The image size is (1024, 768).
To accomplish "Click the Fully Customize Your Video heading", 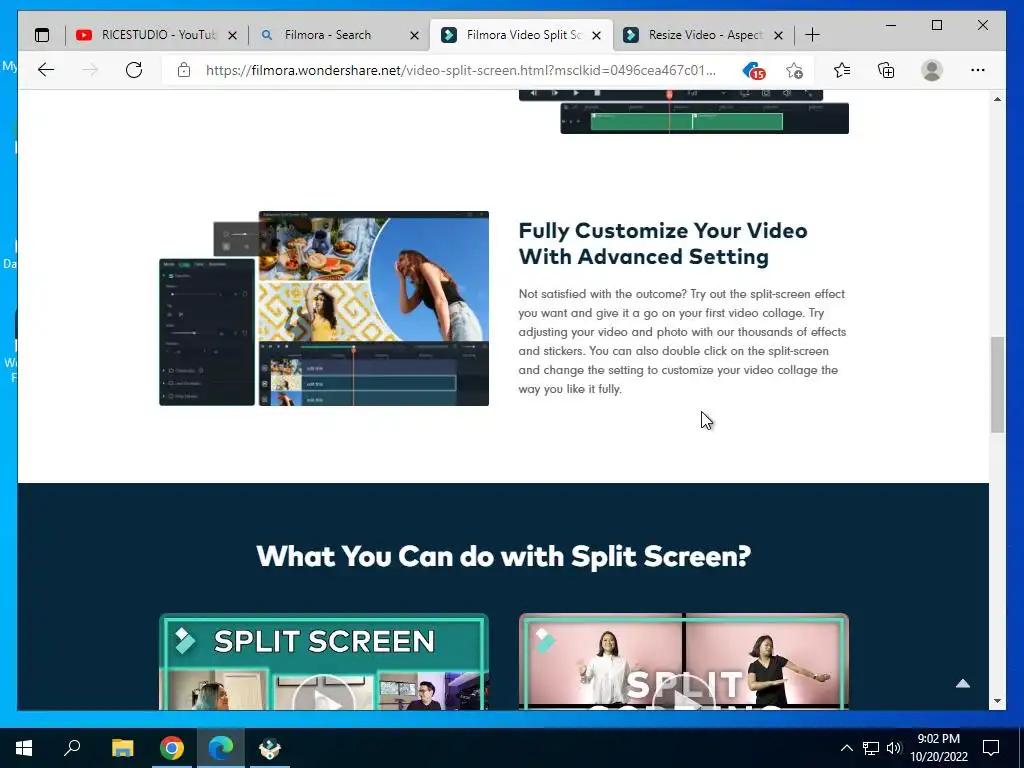I will tap(663, 244).
